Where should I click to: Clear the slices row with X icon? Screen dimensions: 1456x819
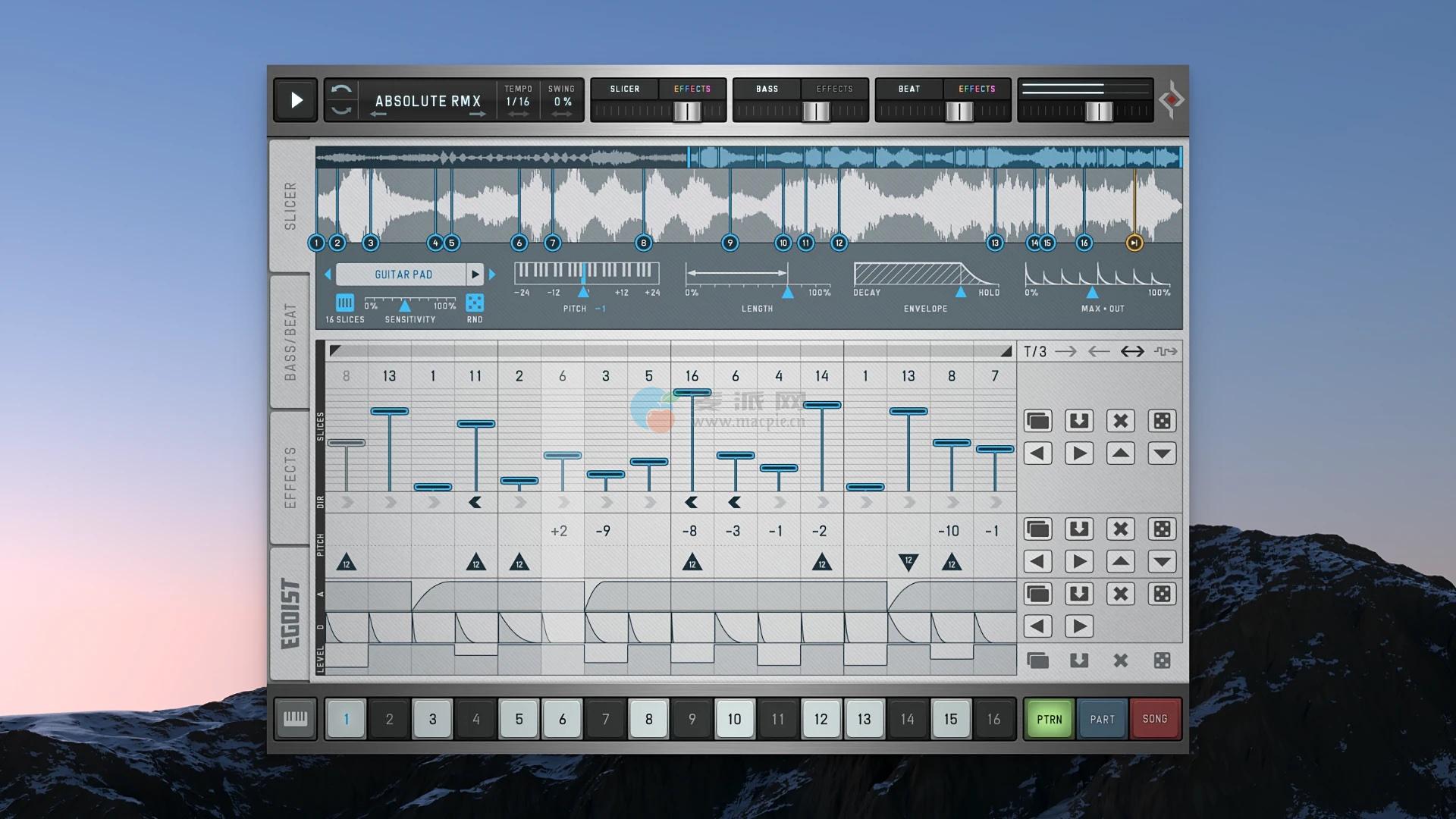coord(1120,421)
